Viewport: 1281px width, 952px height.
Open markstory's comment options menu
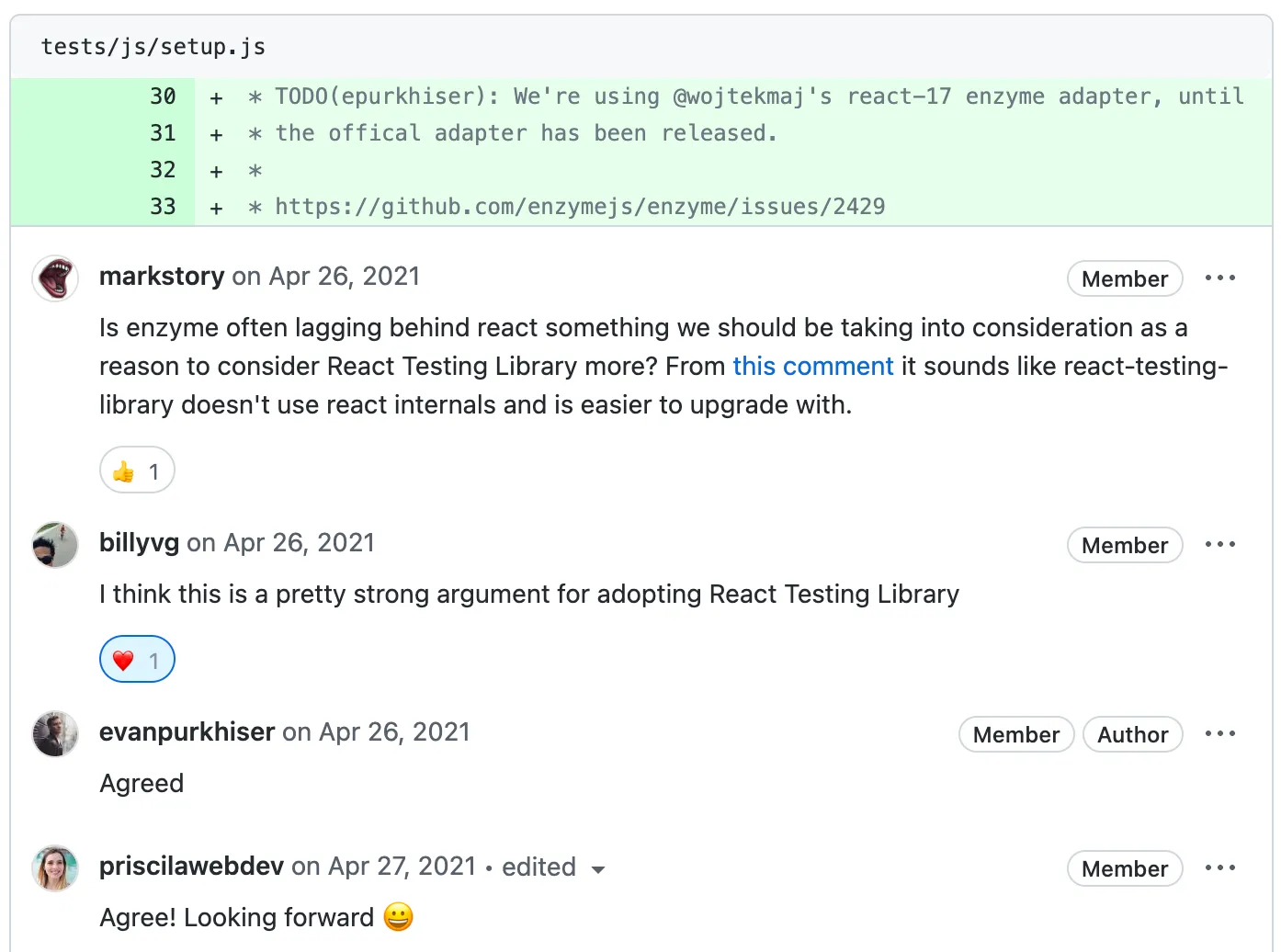(x=1219, y=277)
